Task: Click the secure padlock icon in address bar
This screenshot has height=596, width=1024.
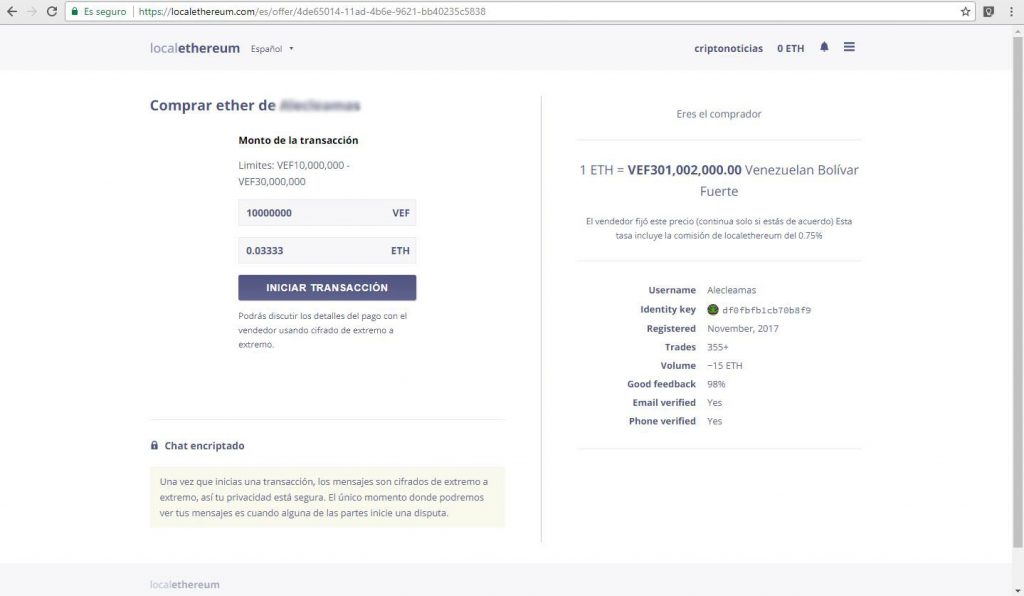Action: click(x=74, y=12)
